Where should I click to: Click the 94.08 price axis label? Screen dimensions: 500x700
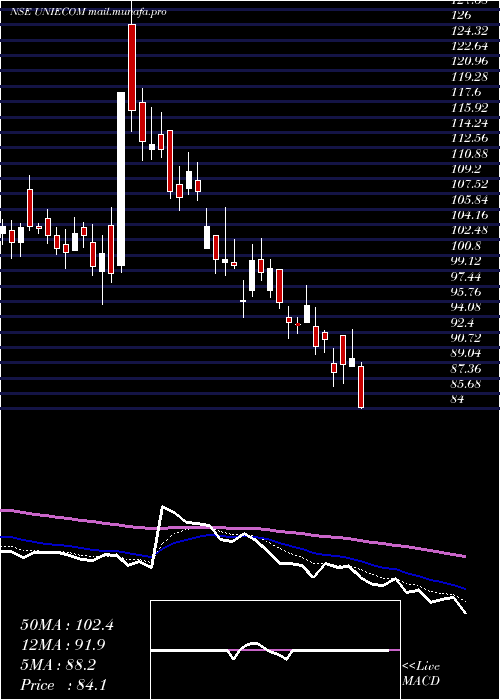(x=466, y=308)
